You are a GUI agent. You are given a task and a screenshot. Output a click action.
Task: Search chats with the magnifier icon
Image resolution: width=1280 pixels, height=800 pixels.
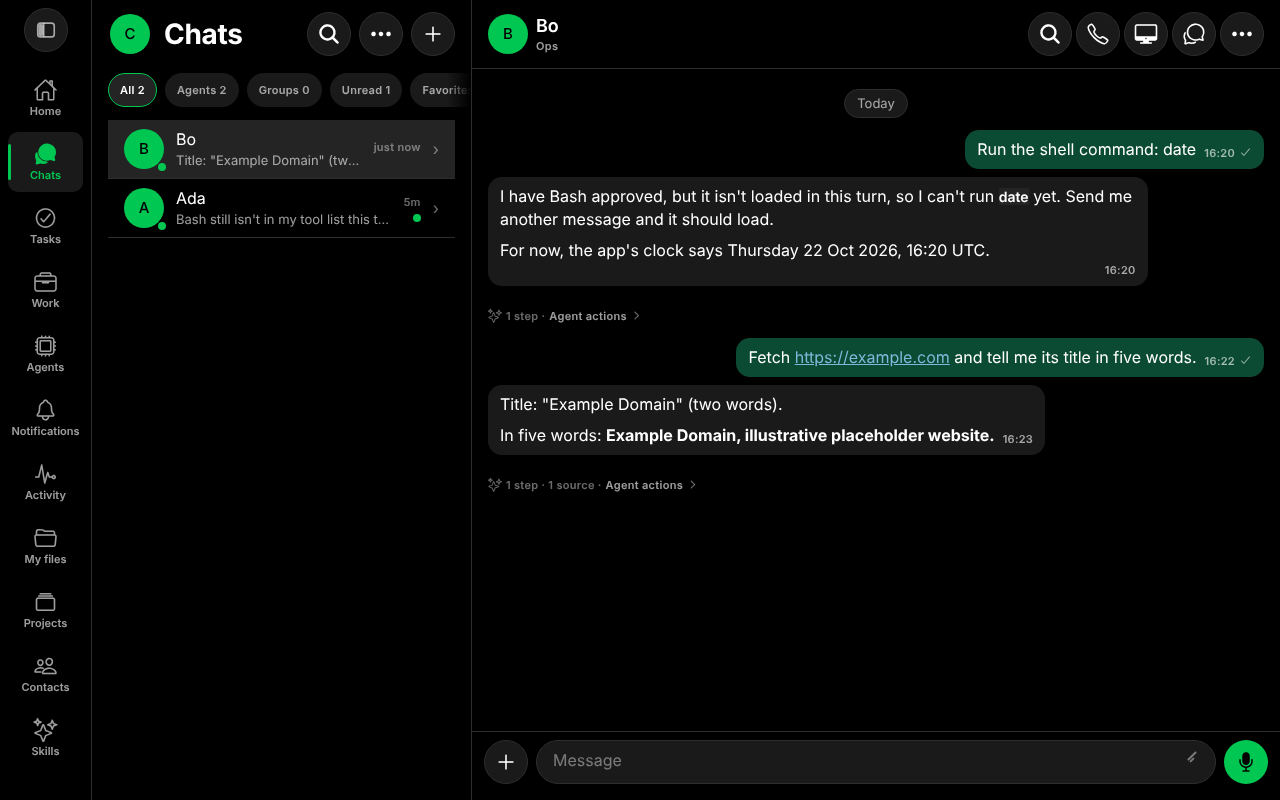click(x=329, y=34)
